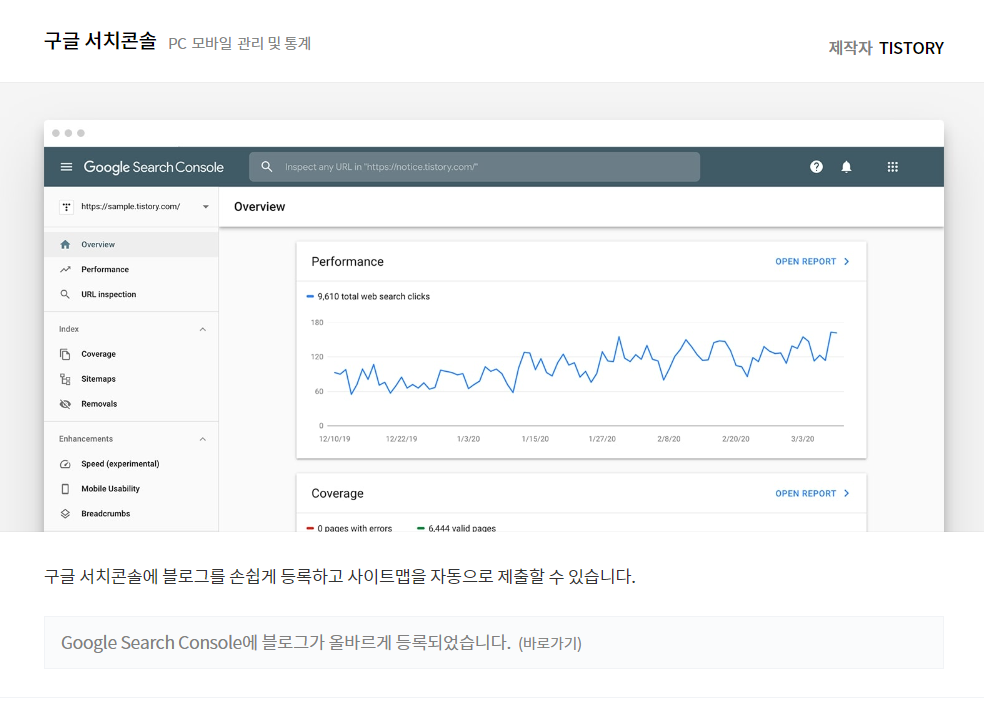Click the Overview page heading
This screenshot has height=706, width=984.
click(x=259, y=206)
